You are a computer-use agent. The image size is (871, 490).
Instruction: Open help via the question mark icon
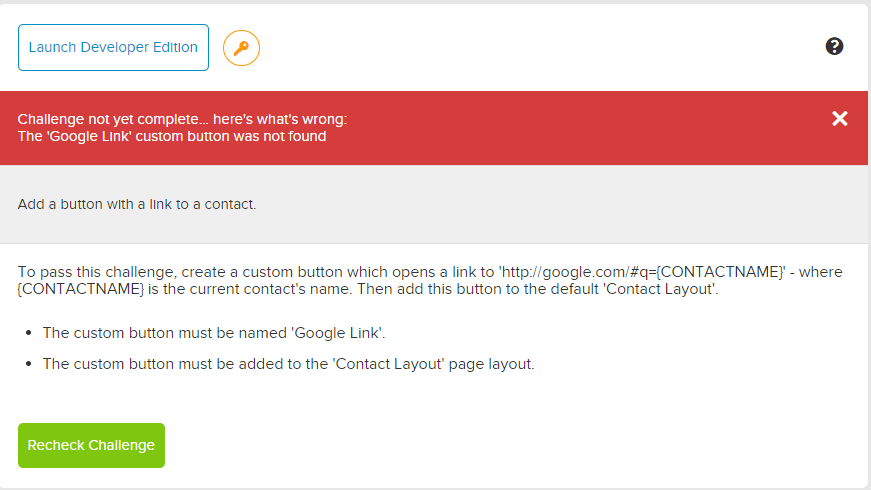click(x=835, y=46)
